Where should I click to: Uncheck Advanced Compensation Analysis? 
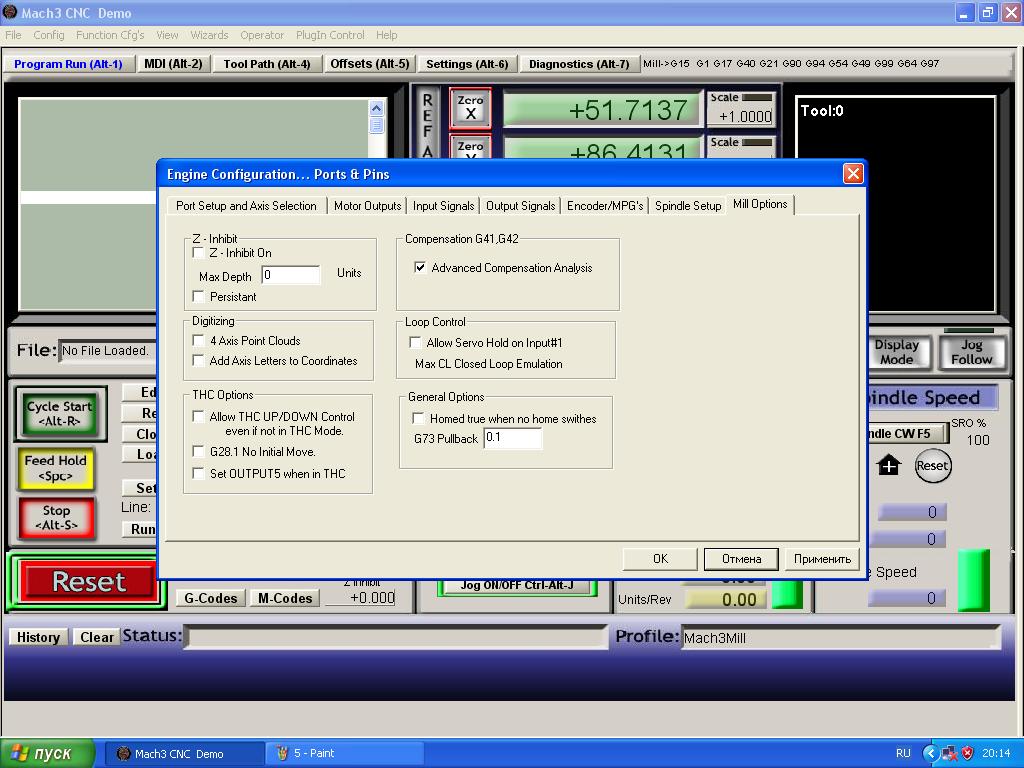coord(420,267)
